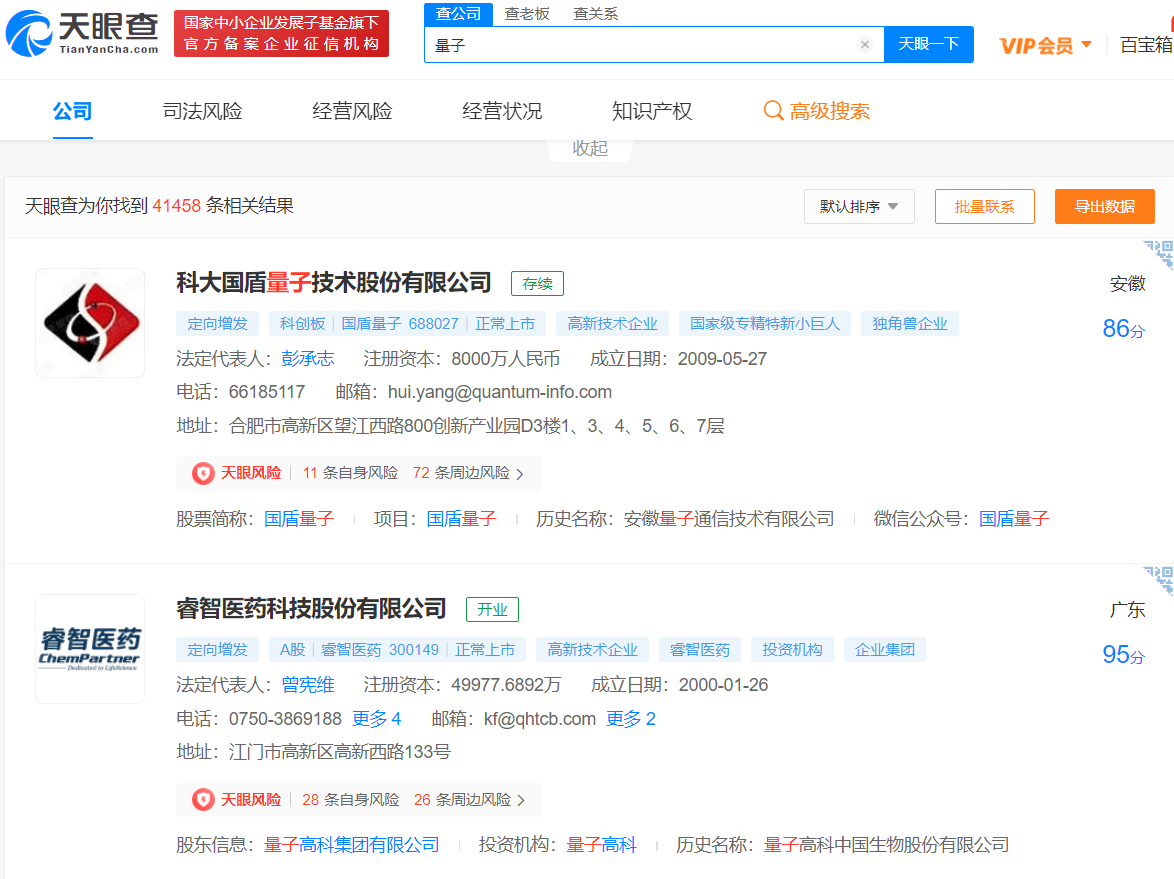Clear the search box text
Screen dimensions: 1174x879
865,44
